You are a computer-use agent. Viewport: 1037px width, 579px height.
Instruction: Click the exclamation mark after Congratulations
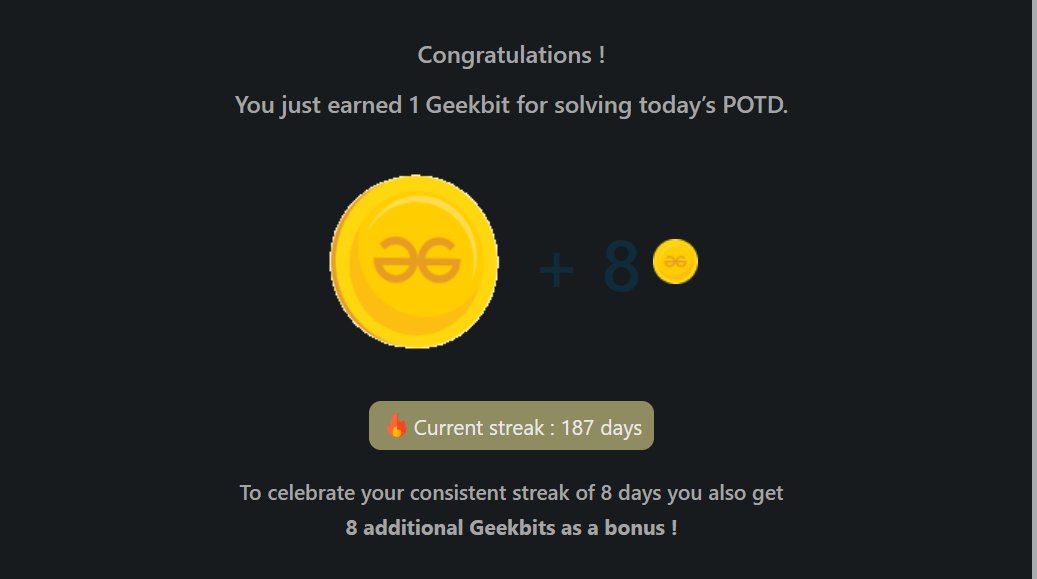(601, 55)
